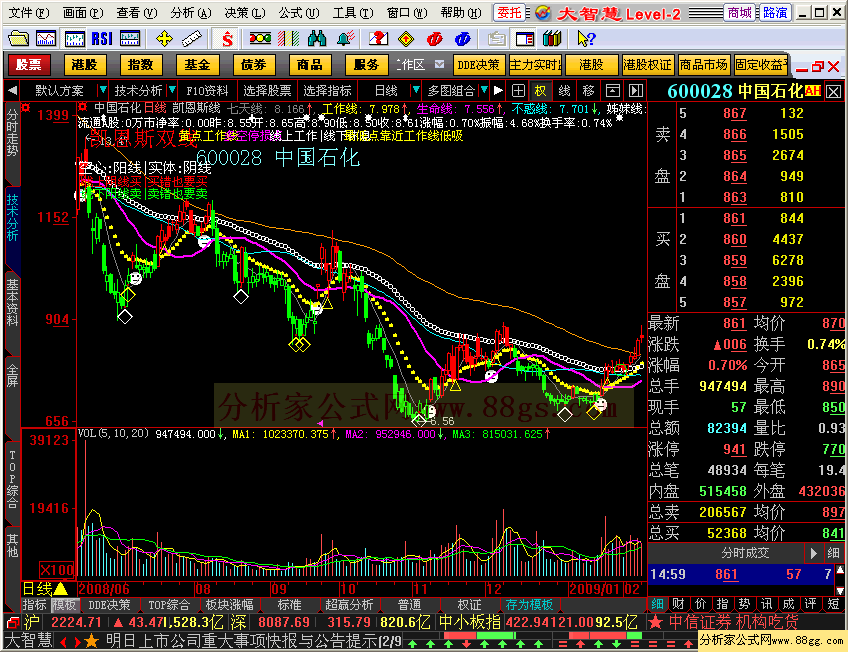848x652 pixels.
Task: Select the 基本资料 left sidebar tab
Action: (12, 302)
